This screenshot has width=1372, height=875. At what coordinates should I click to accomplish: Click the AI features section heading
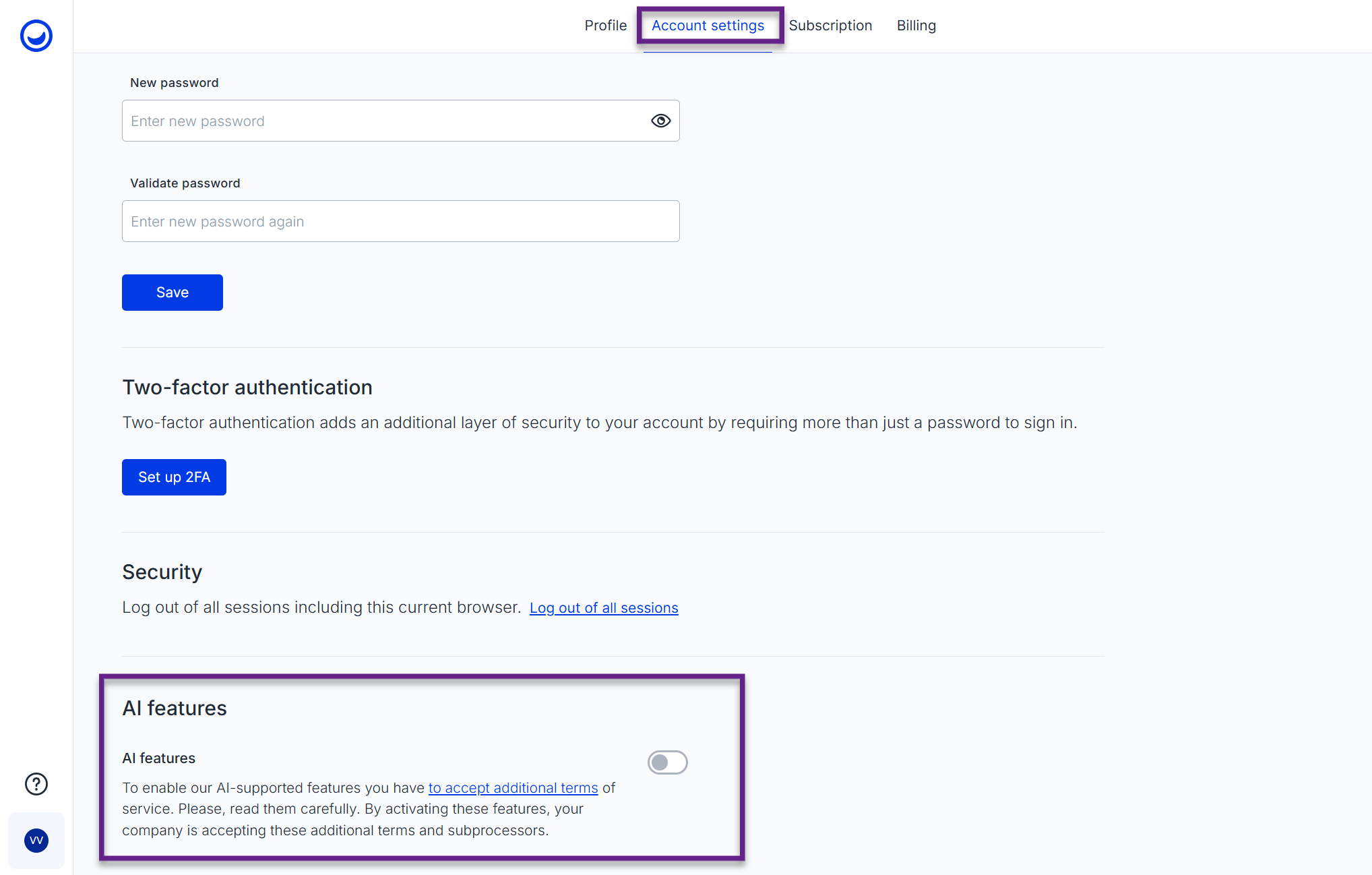point(175,708)
